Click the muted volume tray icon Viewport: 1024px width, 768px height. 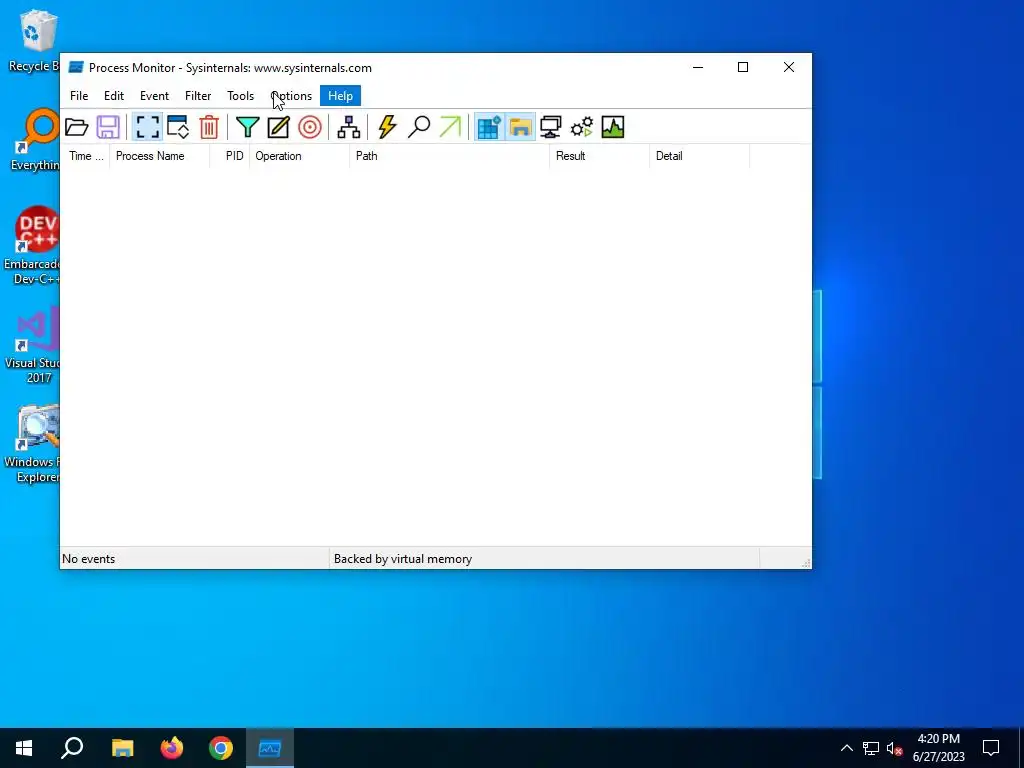(894, 748)
